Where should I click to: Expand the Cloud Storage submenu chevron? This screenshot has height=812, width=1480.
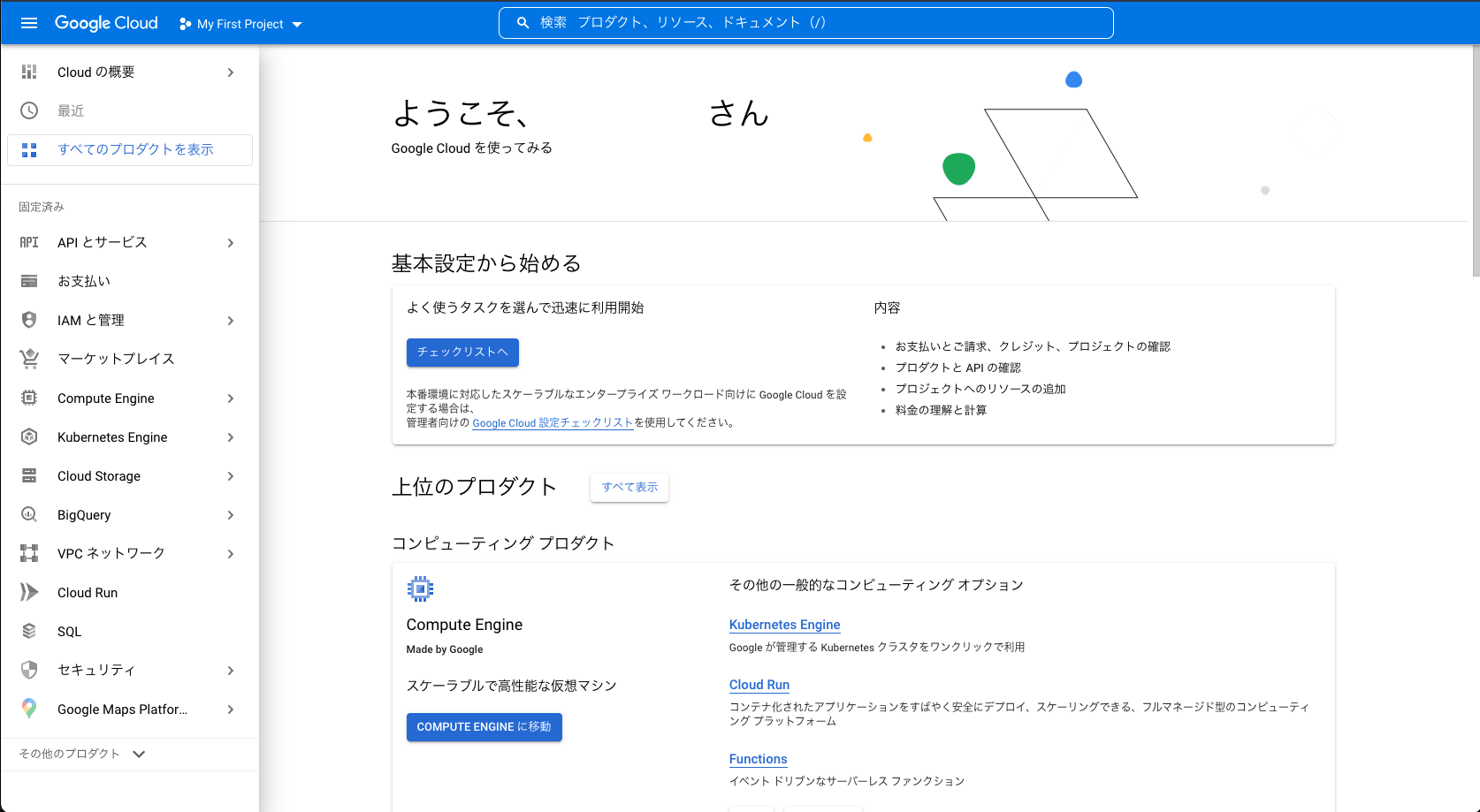[231, 476]
